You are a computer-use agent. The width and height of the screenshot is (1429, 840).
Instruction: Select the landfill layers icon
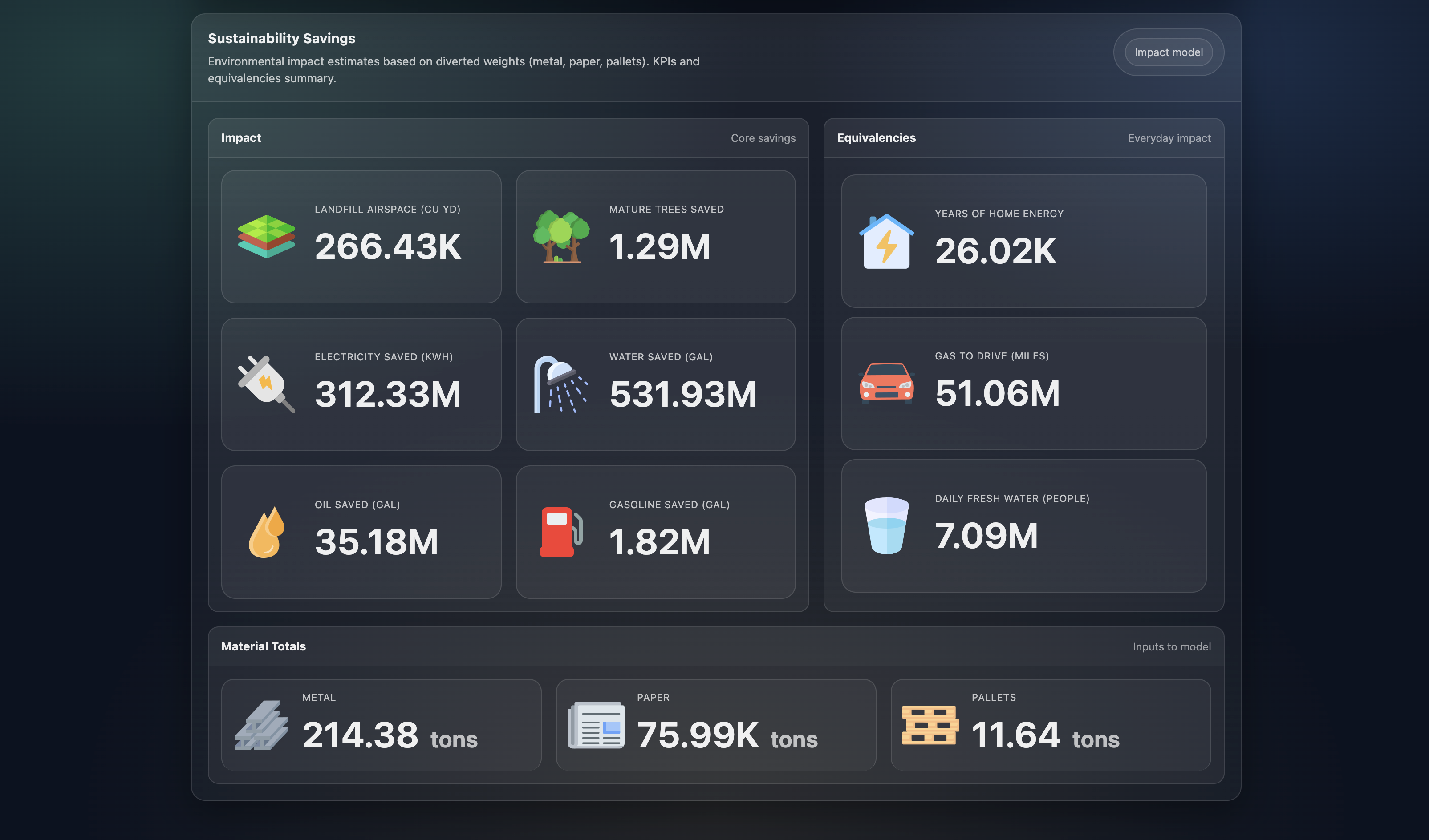pyautogui.click(x=267, y=236)
